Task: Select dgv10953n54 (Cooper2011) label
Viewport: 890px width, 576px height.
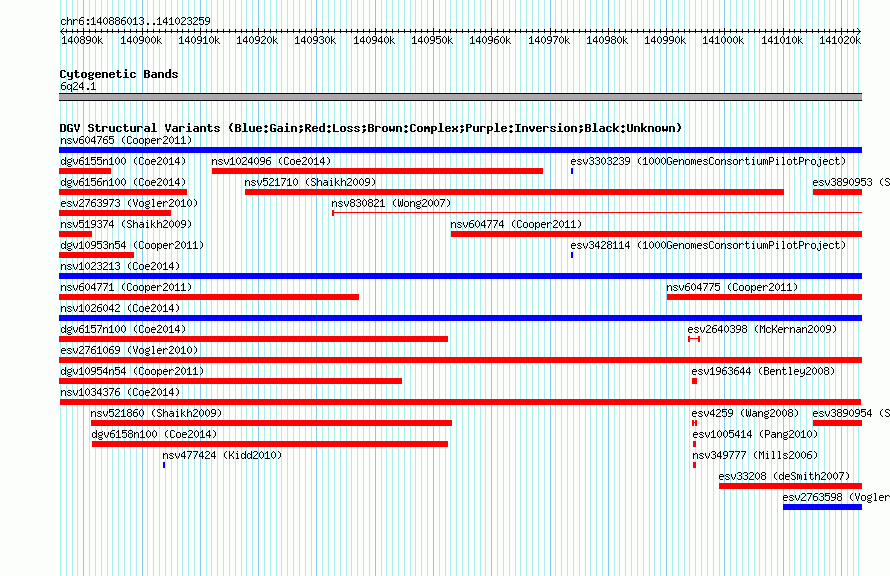Action: coord(132,245)
